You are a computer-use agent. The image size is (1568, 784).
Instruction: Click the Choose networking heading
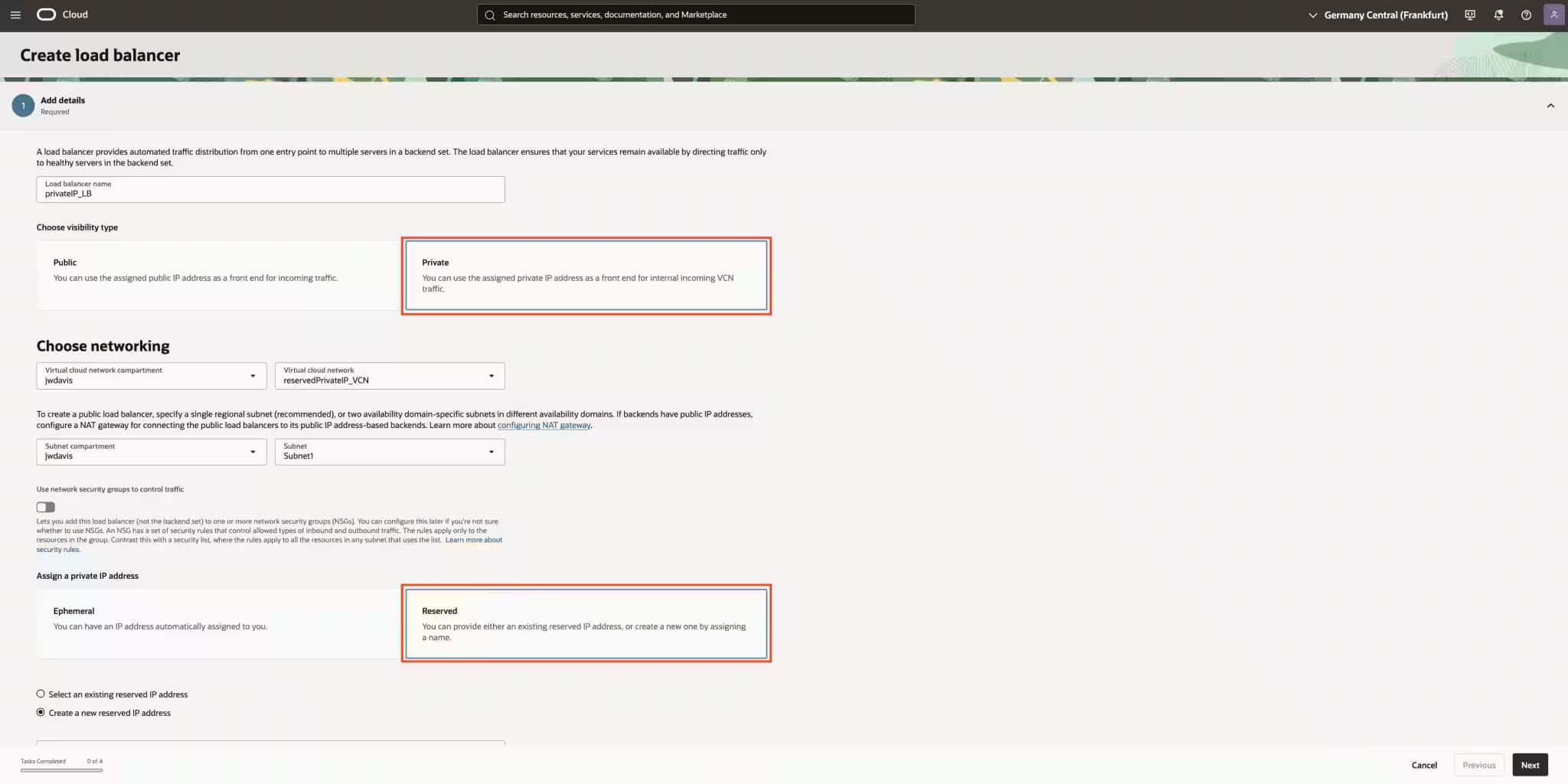click(103, 346)
